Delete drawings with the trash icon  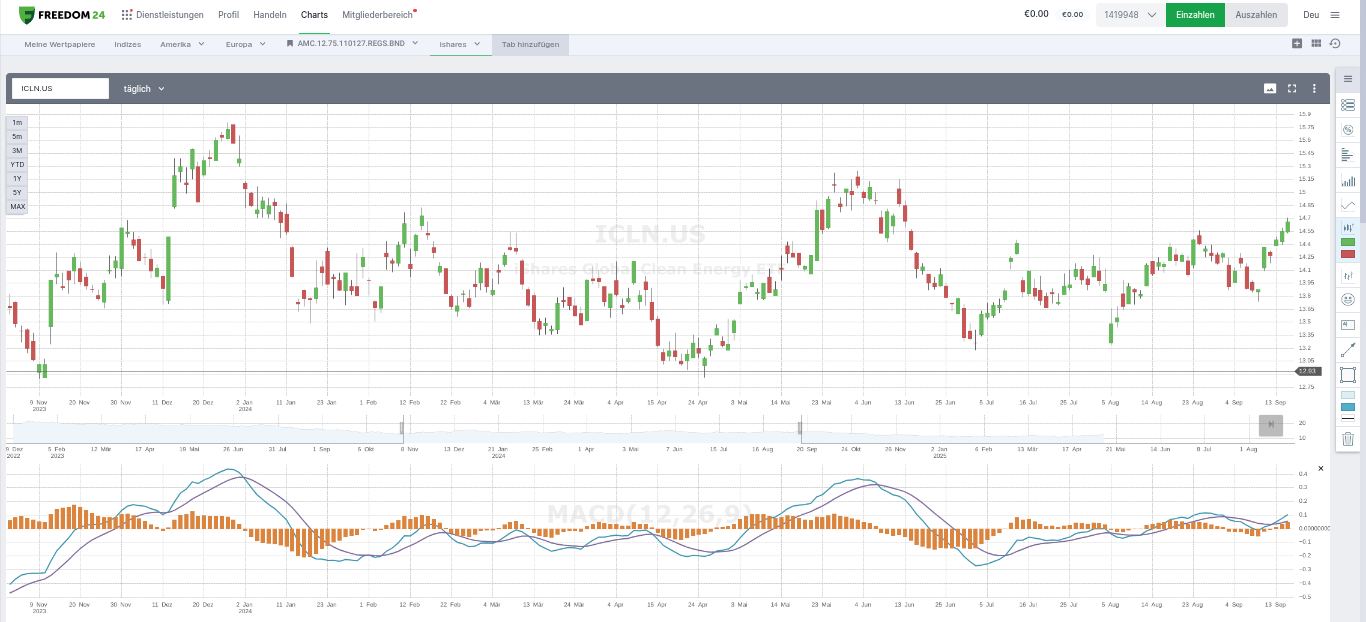point(1347,438)
